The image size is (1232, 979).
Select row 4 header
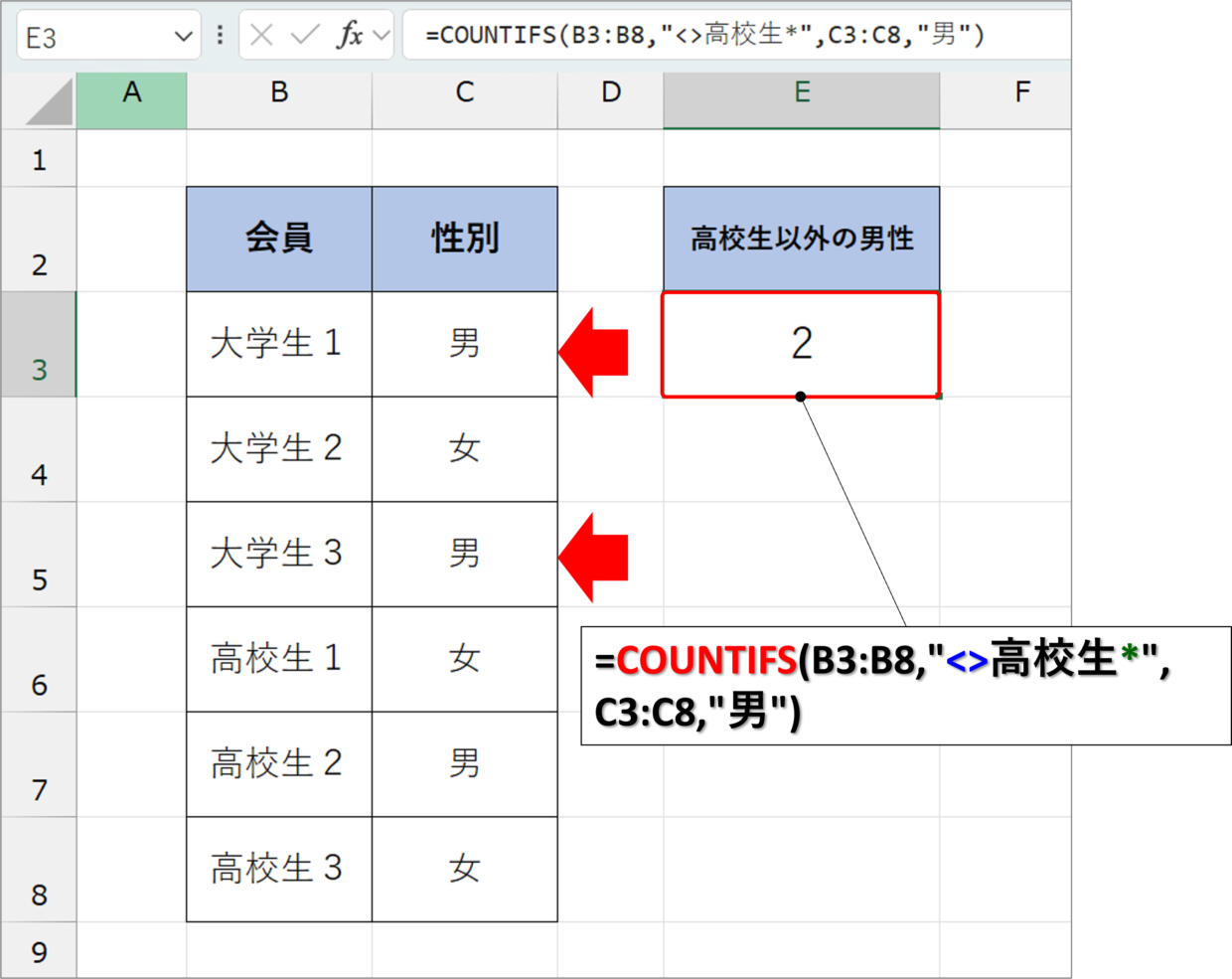39,449
